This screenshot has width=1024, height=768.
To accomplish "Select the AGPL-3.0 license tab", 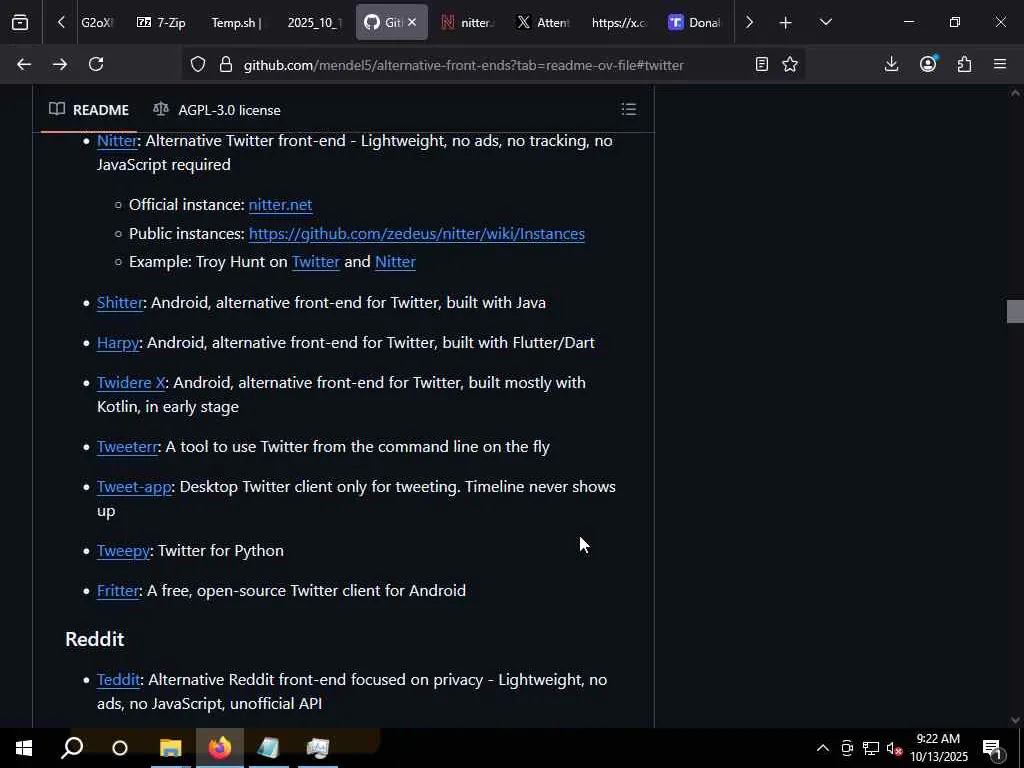I will click(217, 110).
